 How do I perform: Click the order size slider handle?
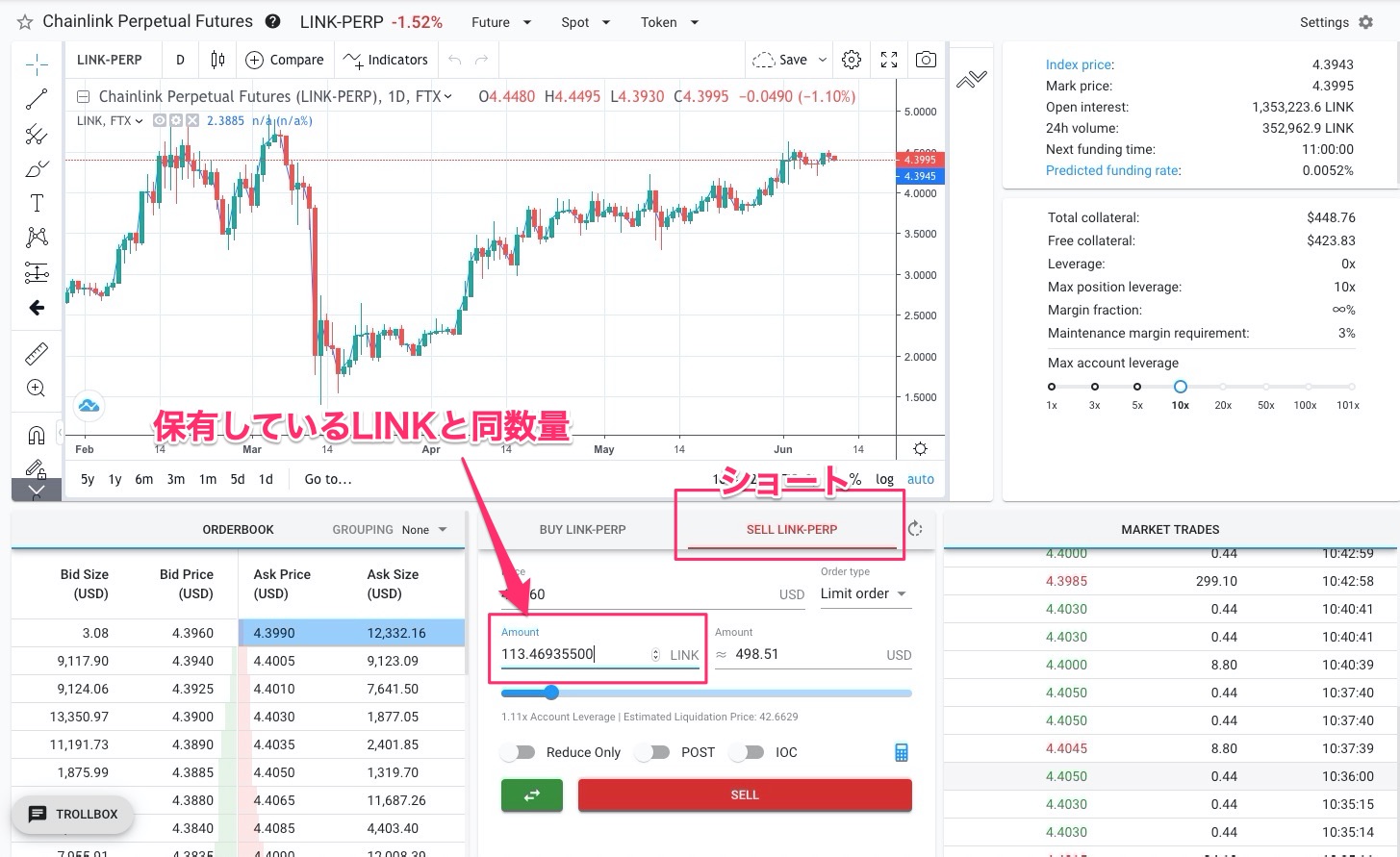tap(551, 693)
